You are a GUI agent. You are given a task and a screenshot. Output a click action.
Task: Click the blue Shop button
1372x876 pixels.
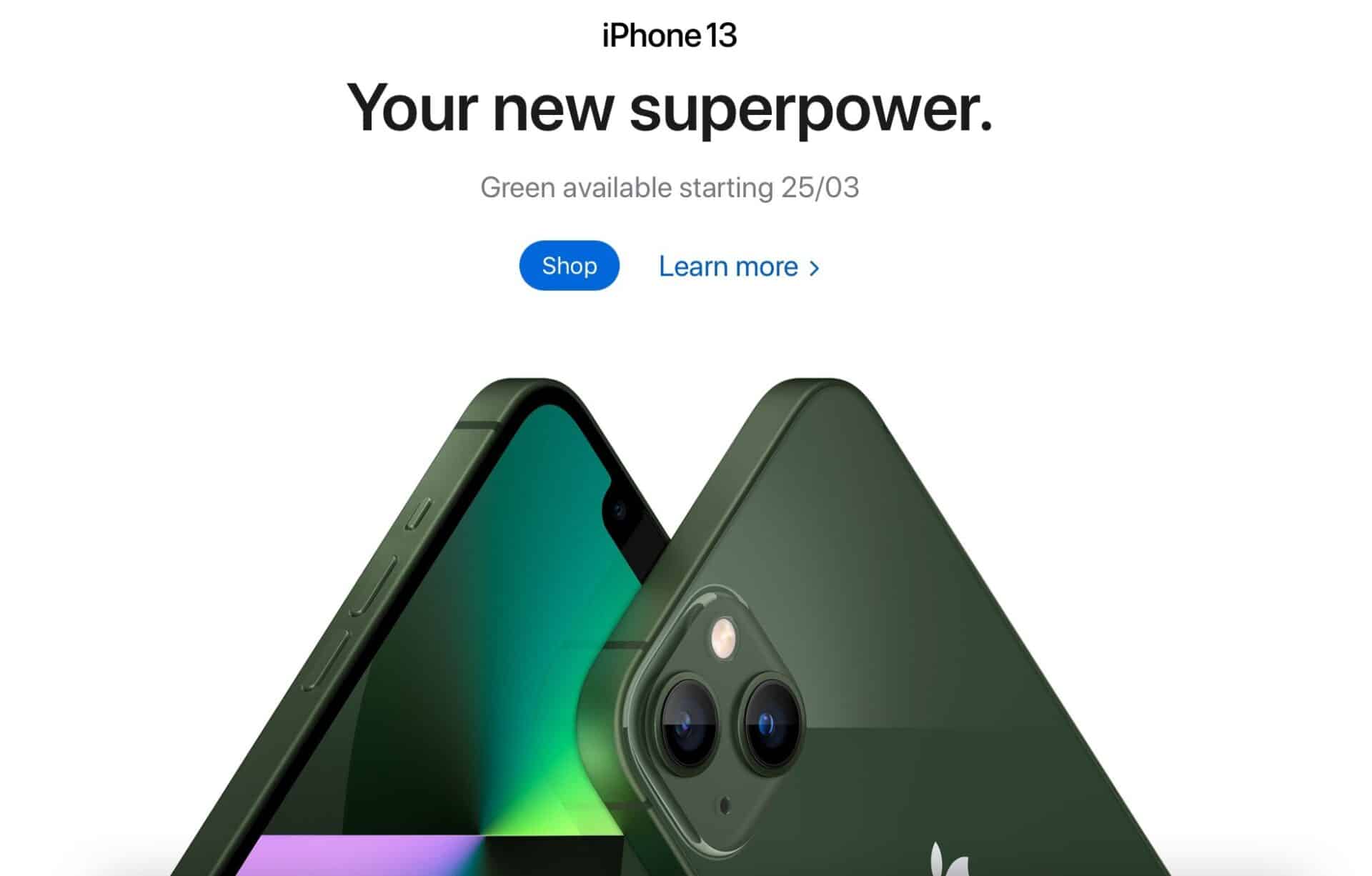point(569,266)
